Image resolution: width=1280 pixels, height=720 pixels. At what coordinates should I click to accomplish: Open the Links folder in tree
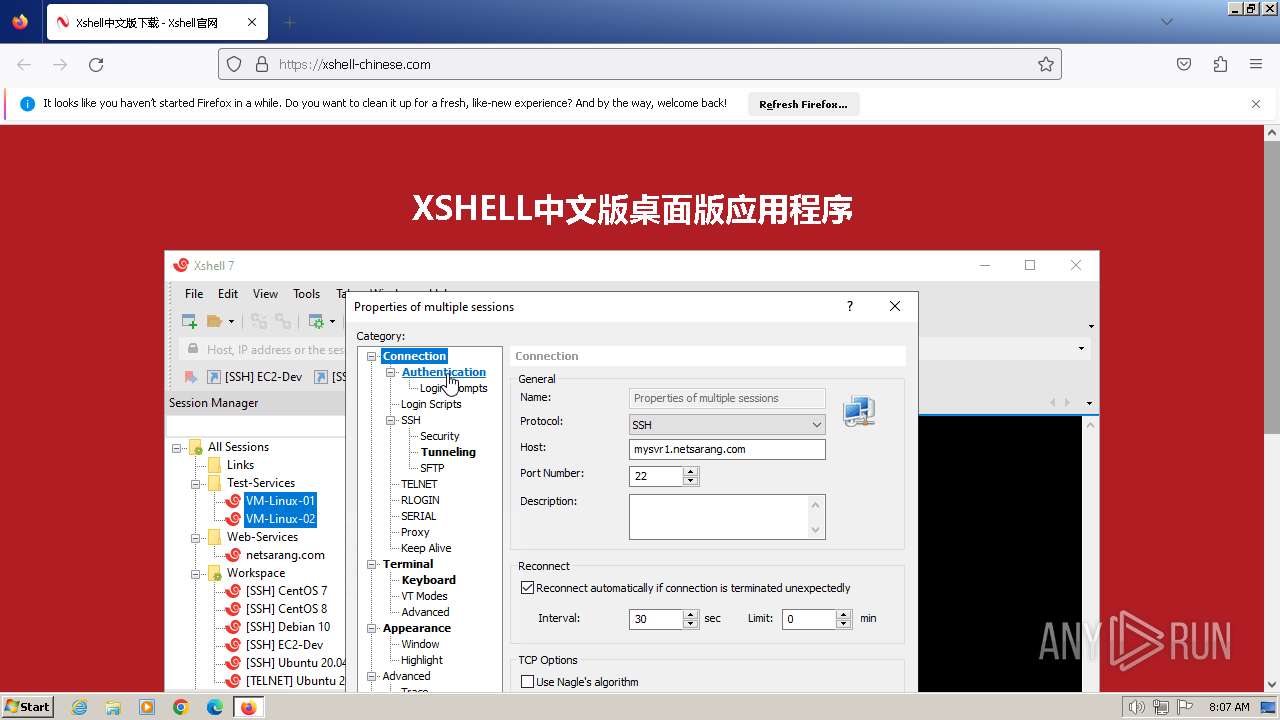(x=240, y=465)
